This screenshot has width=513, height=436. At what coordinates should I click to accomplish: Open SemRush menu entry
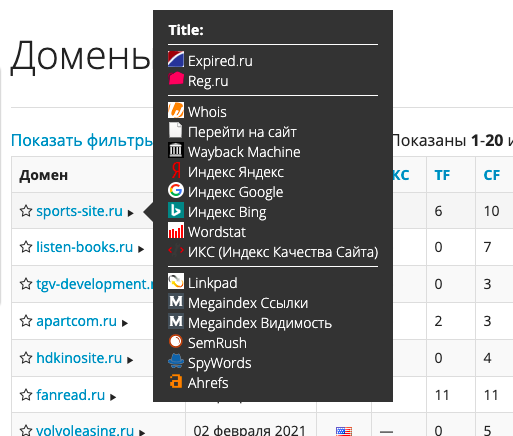(217, 343)
